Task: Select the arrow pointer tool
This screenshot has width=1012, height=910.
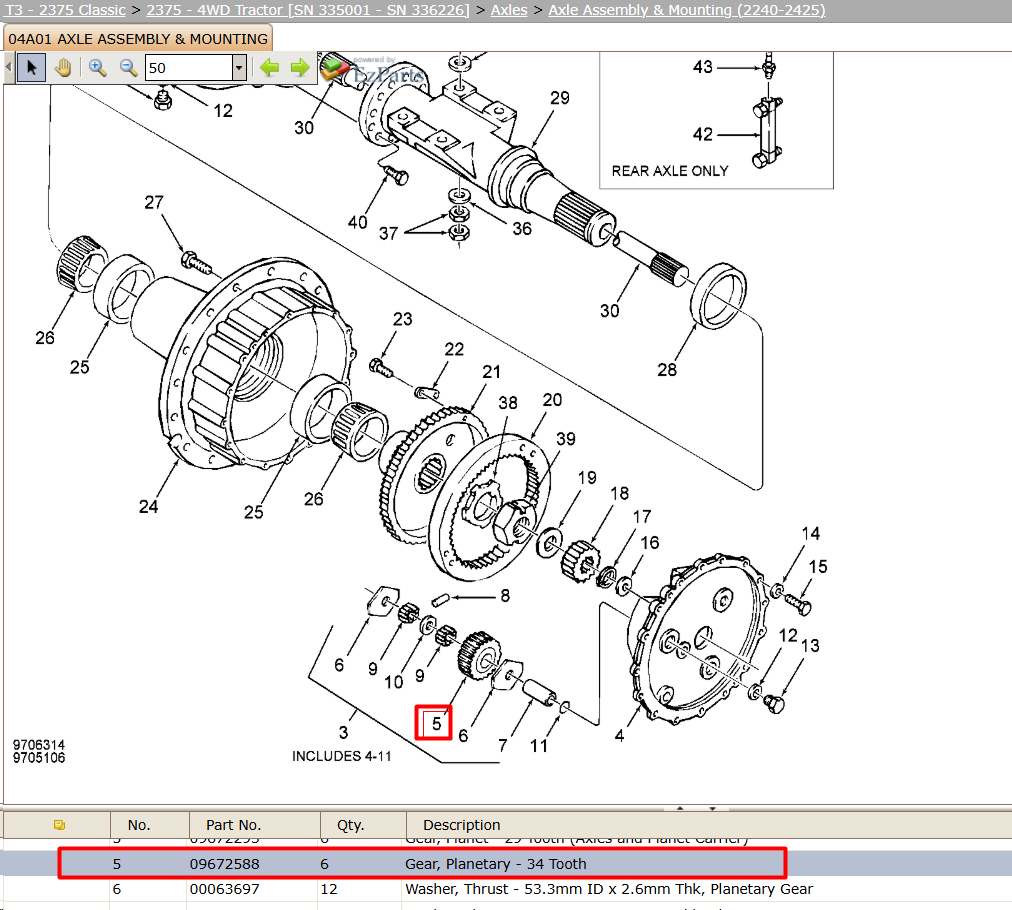Action: pos(32,68)
